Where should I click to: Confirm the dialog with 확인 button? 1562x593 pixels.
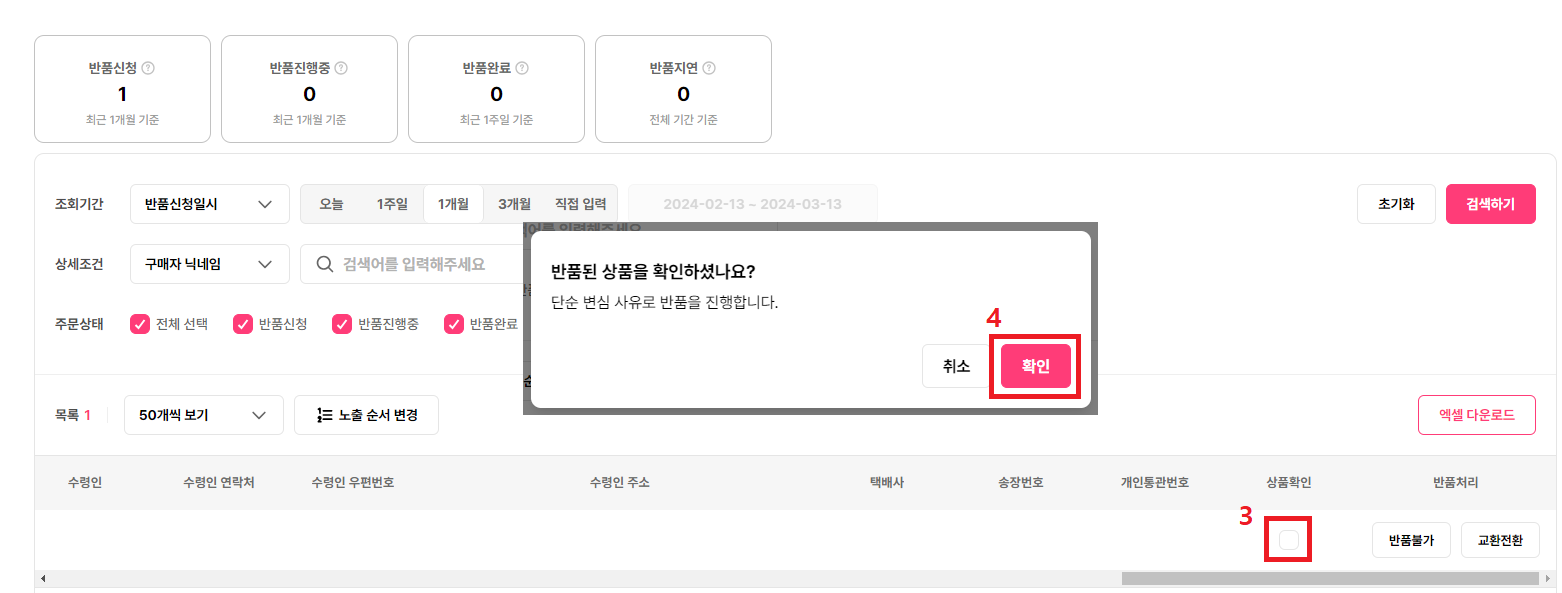coord(1035,366)
